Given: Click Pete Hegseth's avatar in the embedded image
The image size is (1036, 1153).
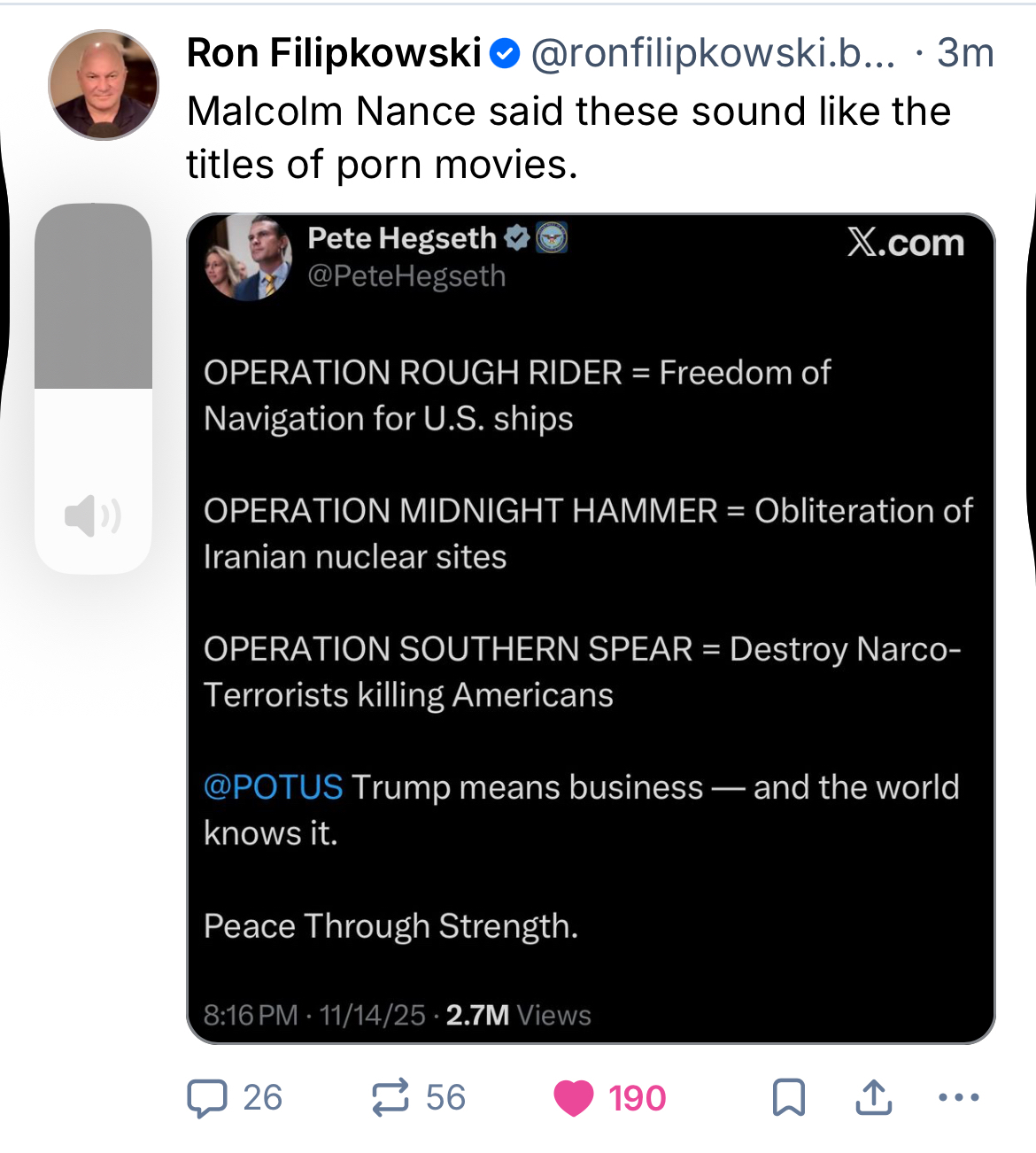Looking at the screenshot, I should (x=249, y=257).
